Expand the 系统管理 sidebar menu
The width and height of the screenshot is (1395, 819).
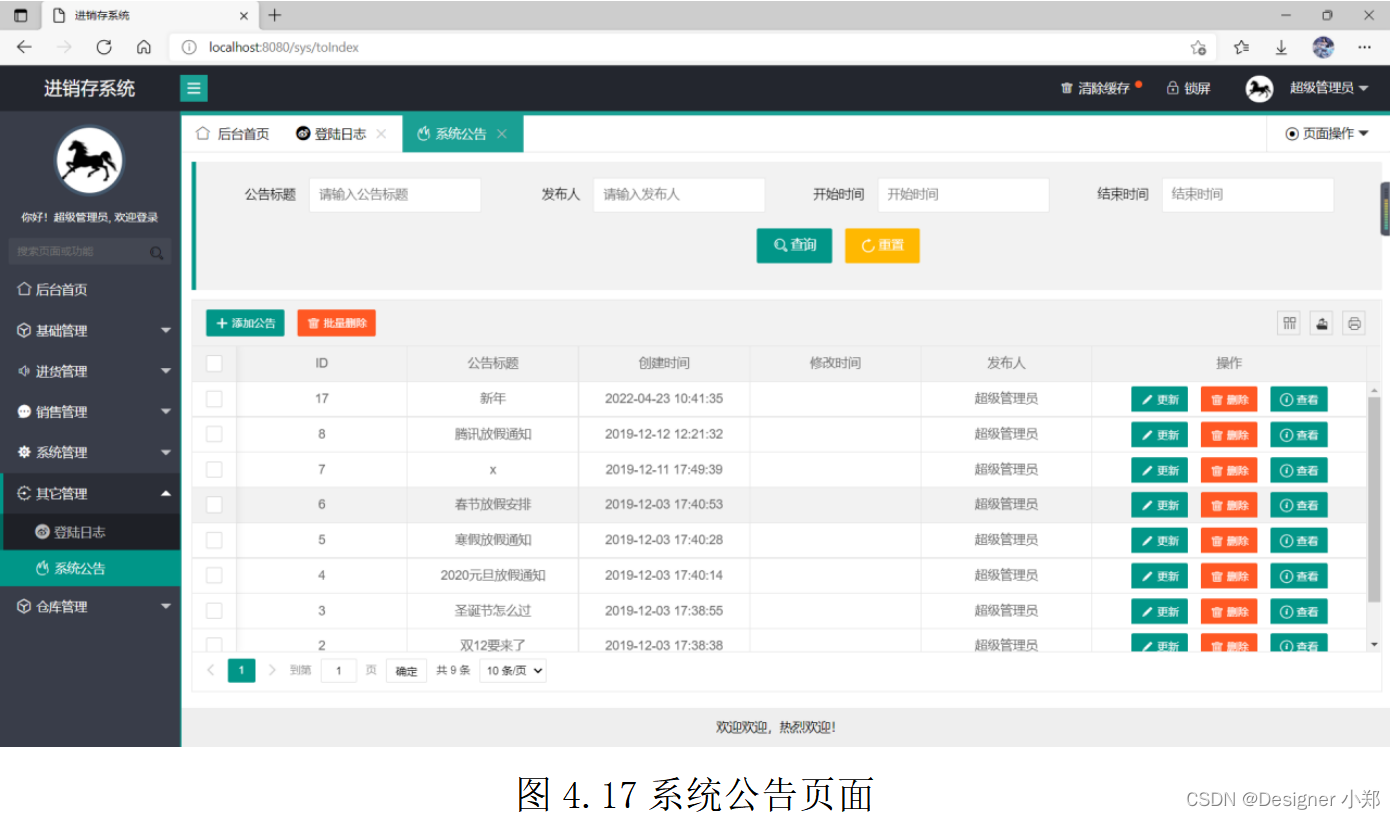[x=90, y=452]
